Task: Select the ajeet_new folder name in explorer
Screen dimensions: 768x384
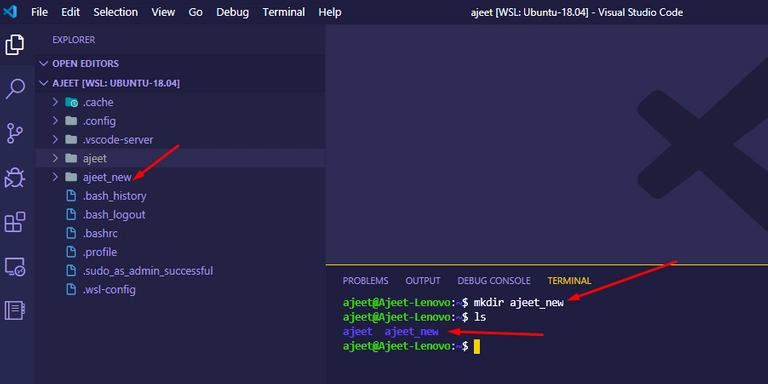Action: click(x=107, y=177)
